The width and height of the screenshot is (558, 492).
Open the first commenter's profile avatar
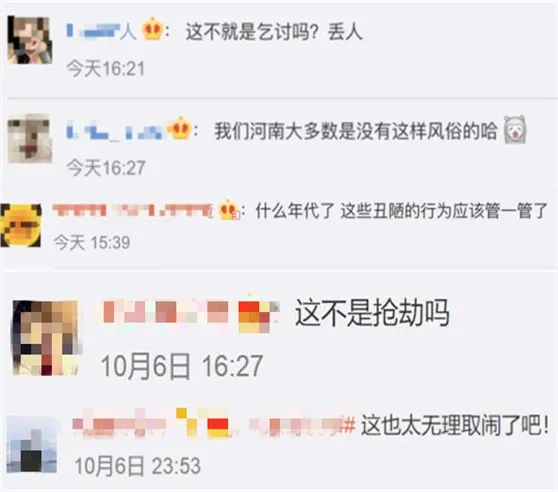coord(30,40)
